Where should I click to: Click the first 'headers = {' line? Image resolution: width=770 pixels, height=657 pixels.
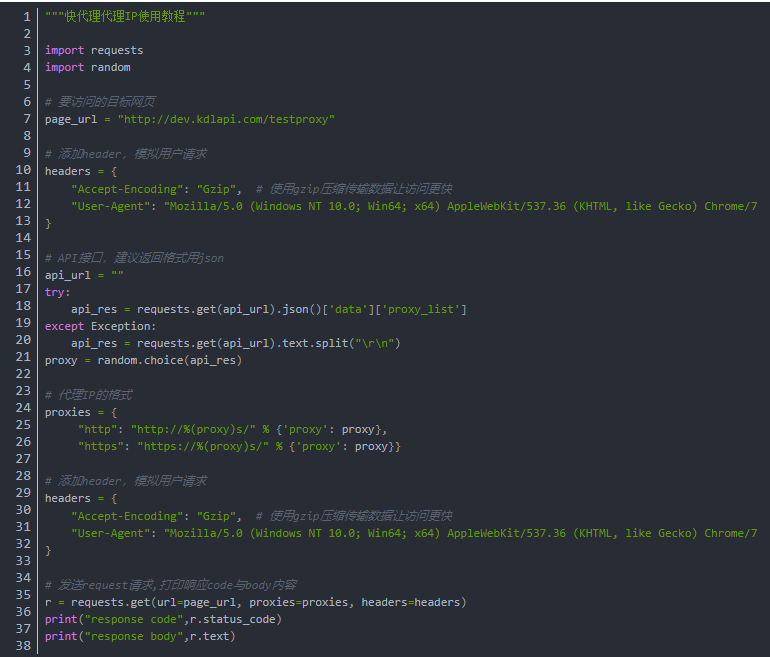click(x=81, y=171)
